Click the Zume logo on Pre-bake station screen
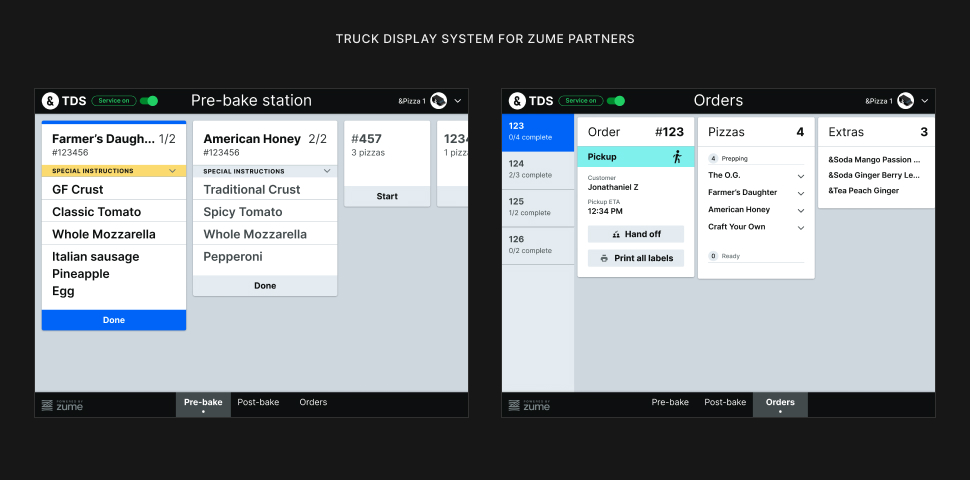Viewport: 970px width, 480px height. tap(63, 405)
